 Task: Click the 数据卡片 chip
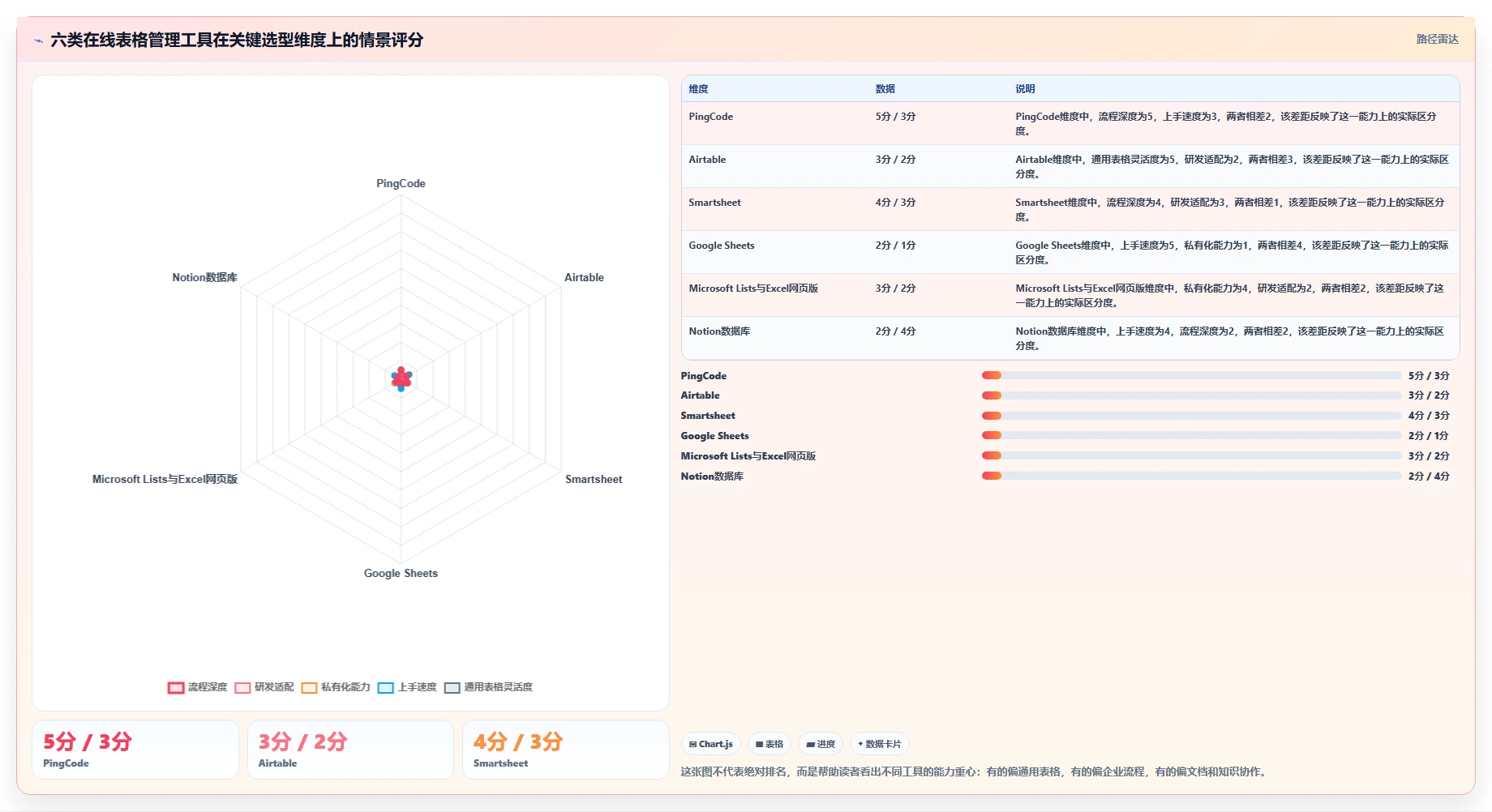point(880,744)
